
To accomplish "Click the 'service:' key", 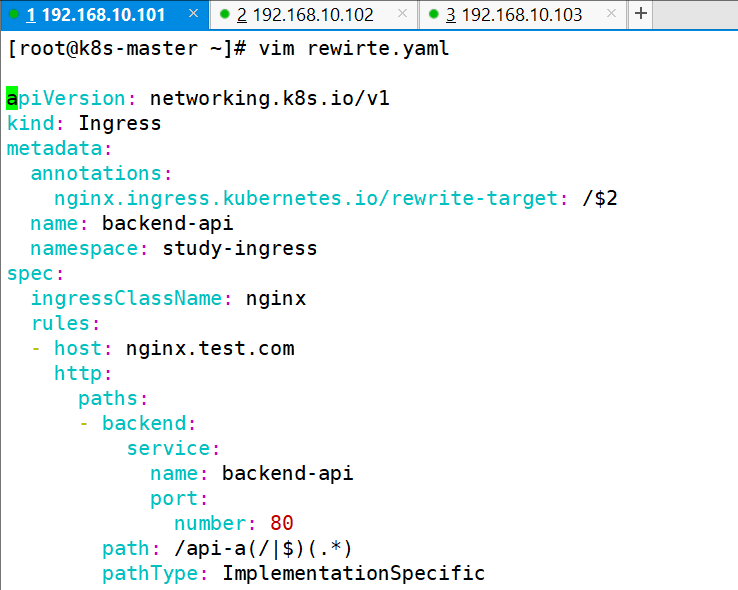I will (173, 448).
